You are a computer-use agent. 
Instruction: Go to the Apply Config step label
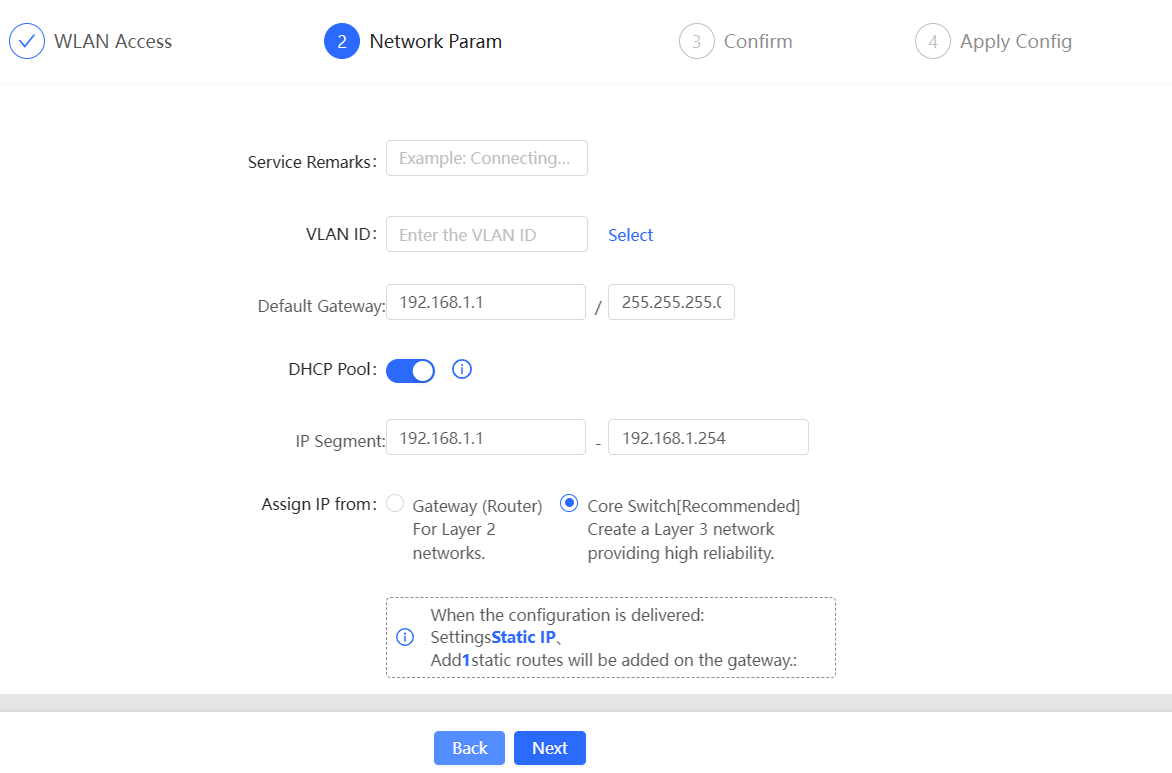(1015, 41)
